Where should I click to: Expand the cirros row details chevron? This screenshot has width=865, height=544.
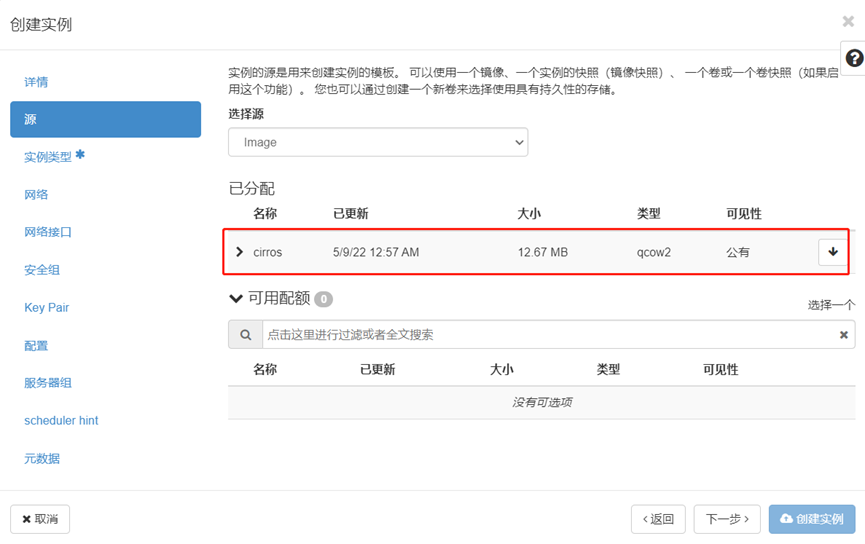(239, 252)
